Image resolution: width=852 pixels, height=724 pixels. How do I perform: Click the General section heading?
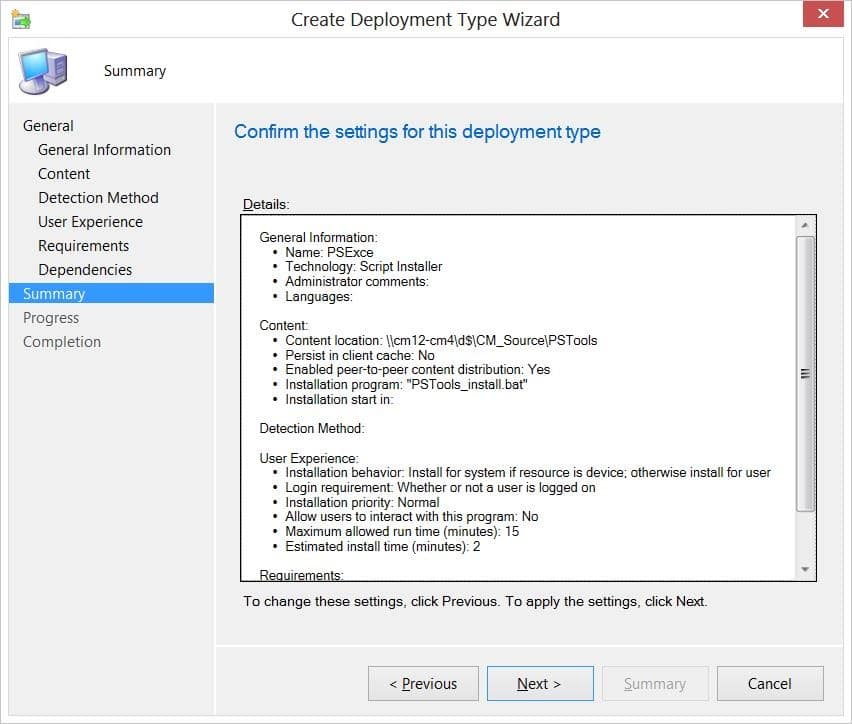pyautogui.click(x=48, y=126)
